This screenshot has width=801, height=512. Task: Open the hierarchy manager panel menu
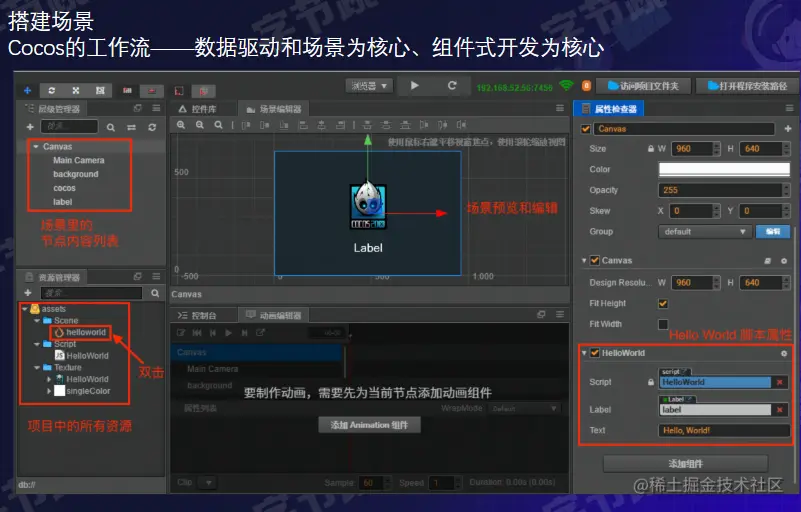(x=156, y=108)
